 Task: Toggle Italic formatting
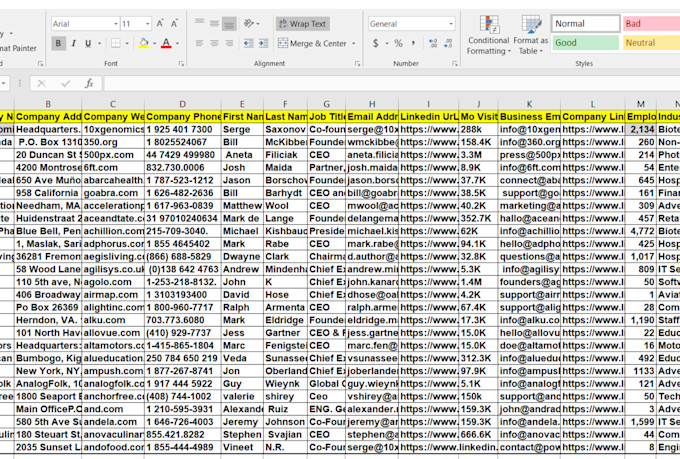coord(74,43)
